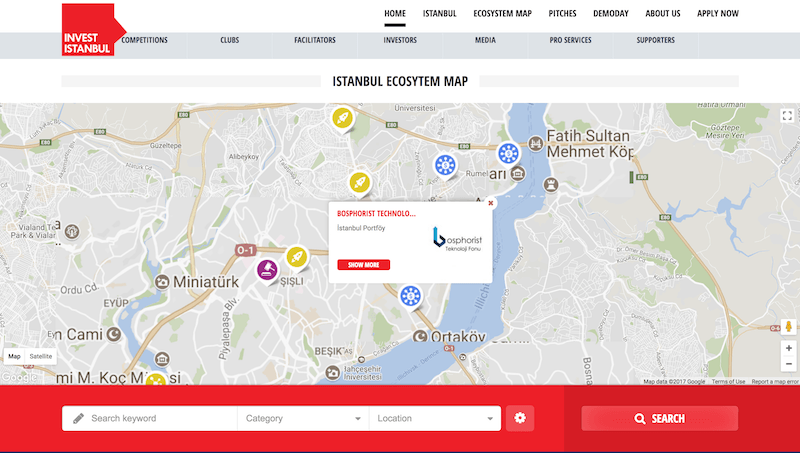Click the Street View pegman icon
Screen dimensions: 800x453
(788, 326)
